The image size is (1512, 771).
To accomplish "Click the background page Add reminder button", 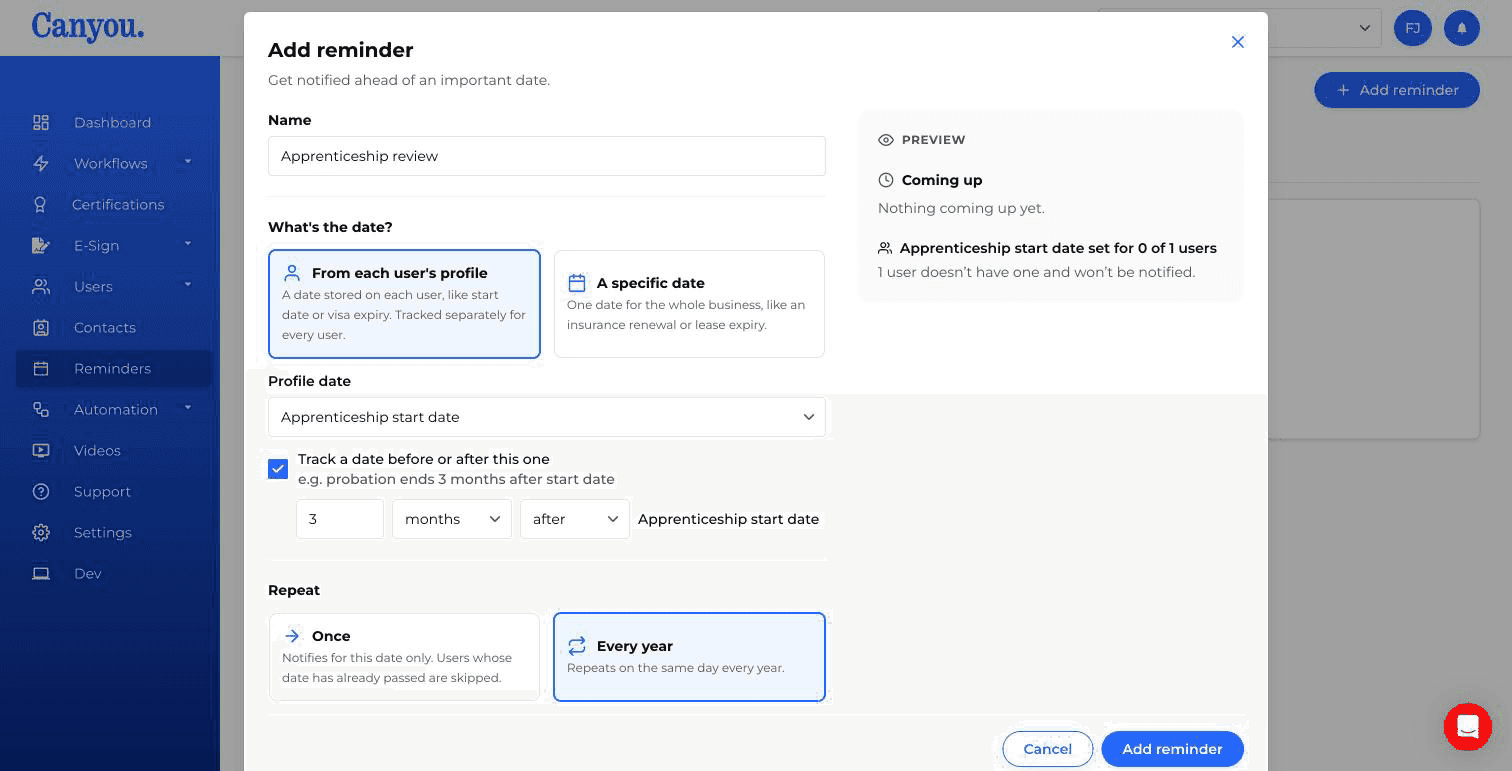I will pyautogui.click(x=1397, y=90).
